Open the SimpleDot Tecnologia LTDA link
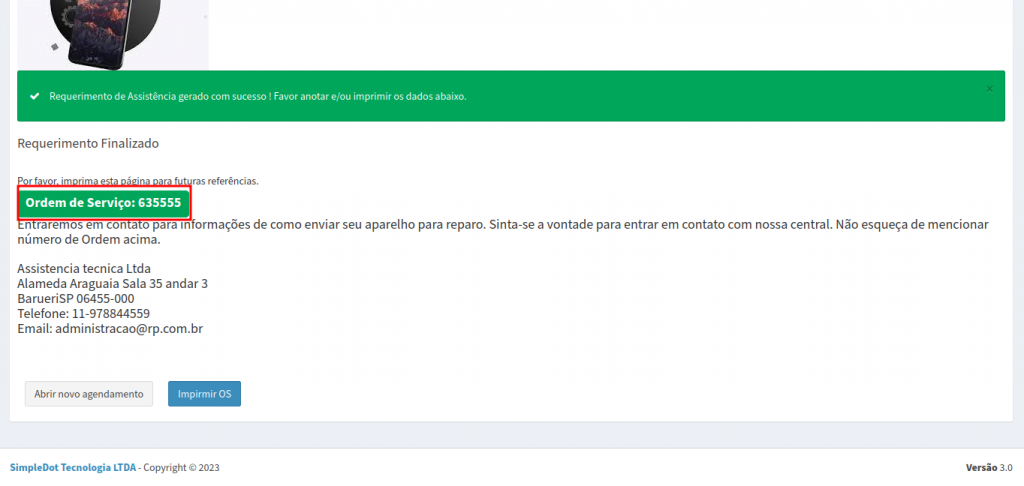 pyautogui.click(x=72, y=468)
